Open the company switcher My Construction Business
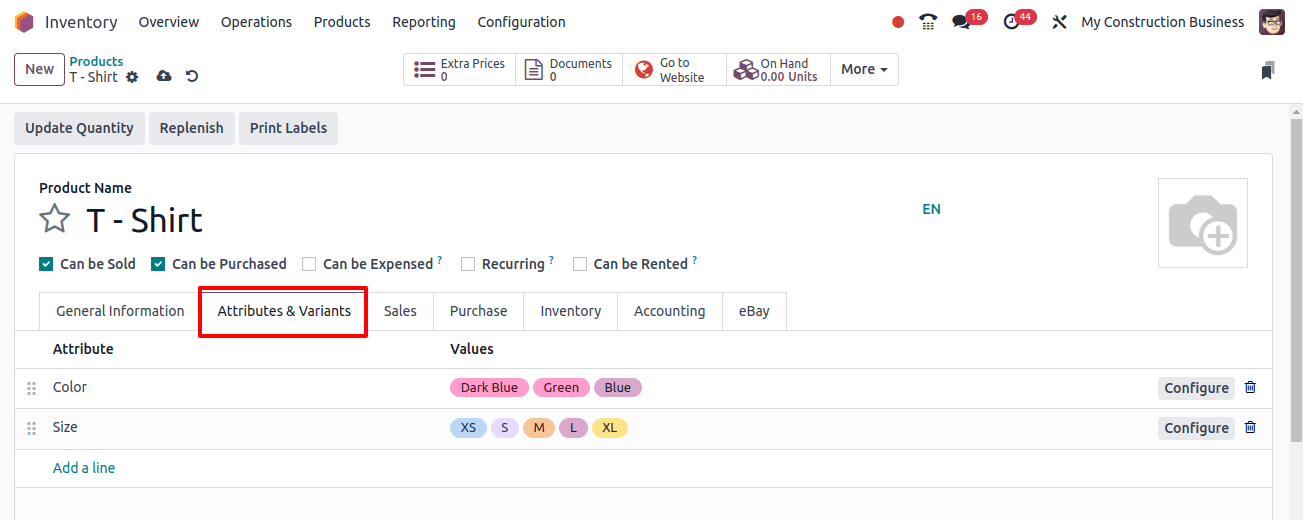The width and height of the screenshot is (1303, 520). tap(1163, 22)
